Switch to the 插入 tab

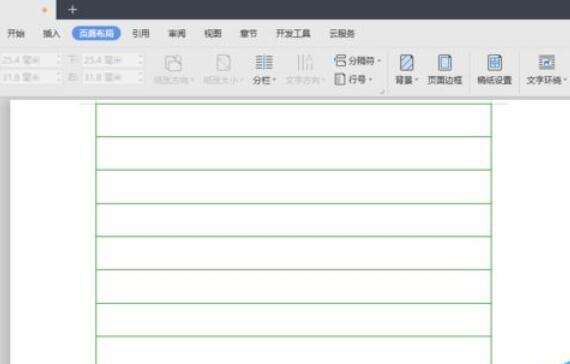[51, 33]
